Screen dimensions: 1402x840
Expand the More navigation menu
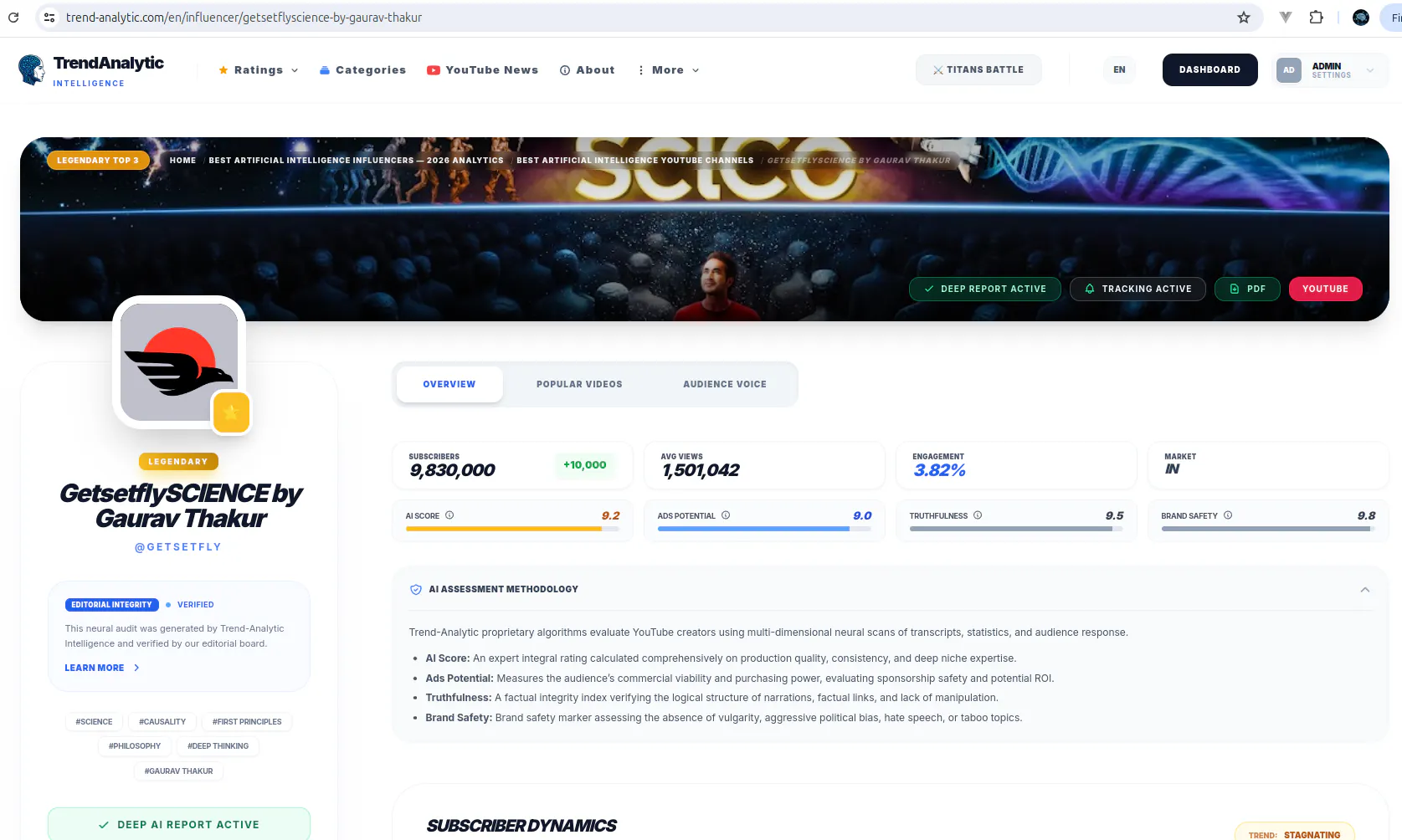[668, 70]
